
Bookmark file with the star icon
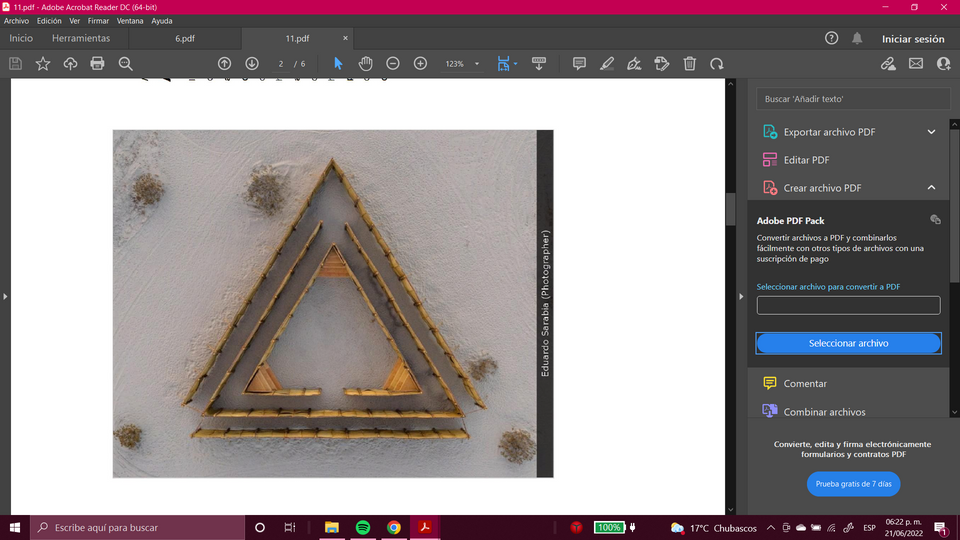point(43,63)
